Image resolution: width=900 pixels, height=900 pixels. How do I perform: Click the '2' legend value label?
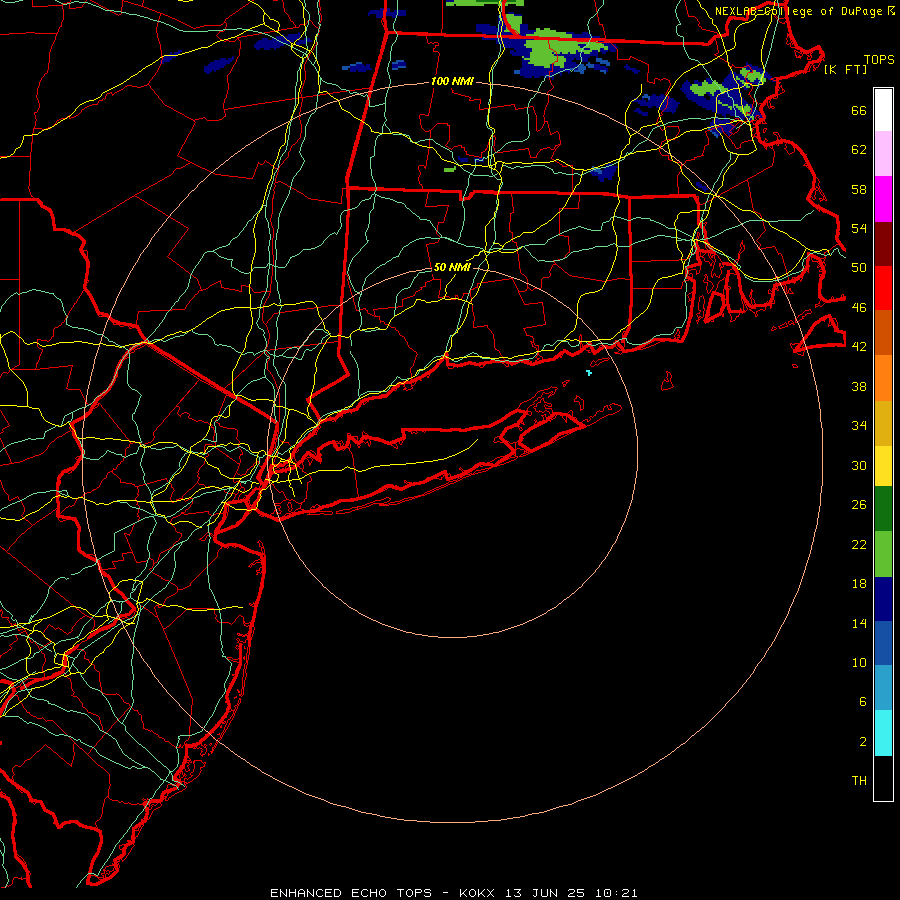click(863, 742)
